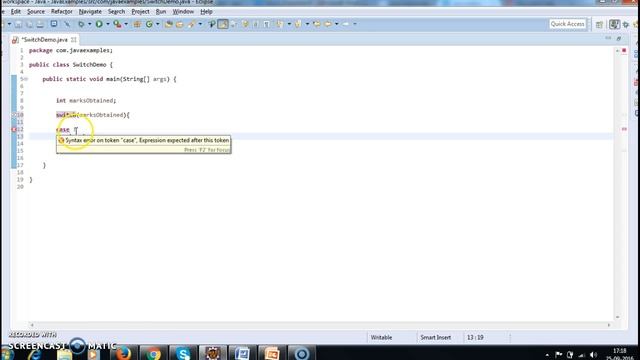Click the Open Task toolbar icon
The height and width of the screenshot is (360, 640).
tap(180, 24)
